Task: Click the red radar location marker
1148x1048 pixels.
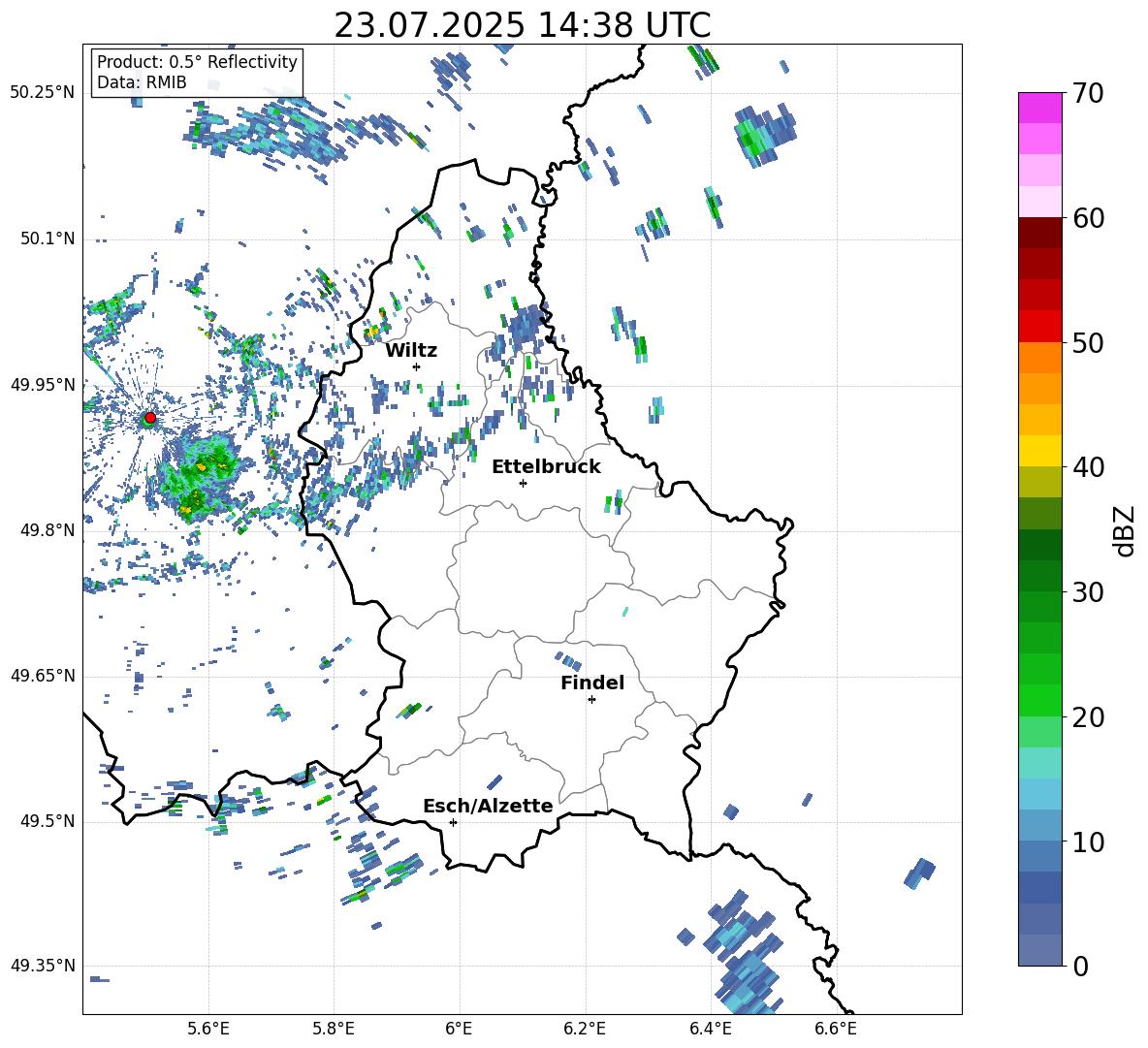Action: click(150, 418)
